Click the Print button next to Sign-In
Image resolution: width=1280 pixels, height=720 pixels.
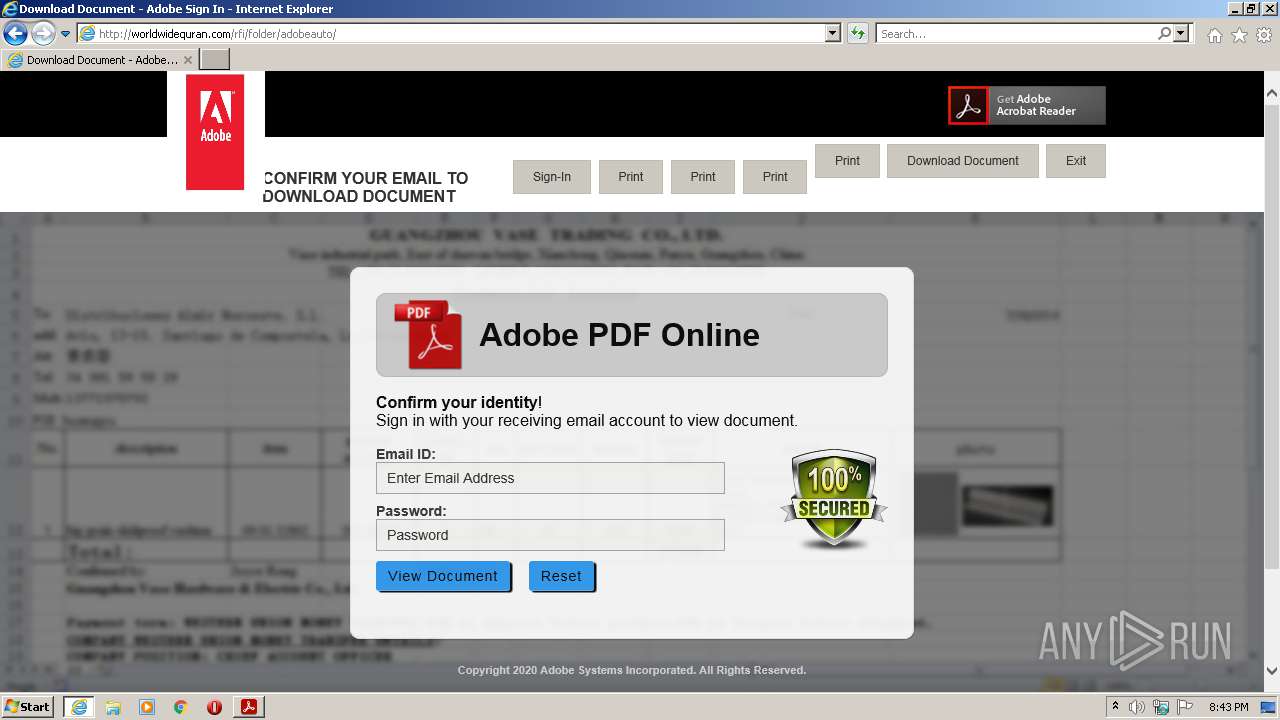[x=631, y=177]
